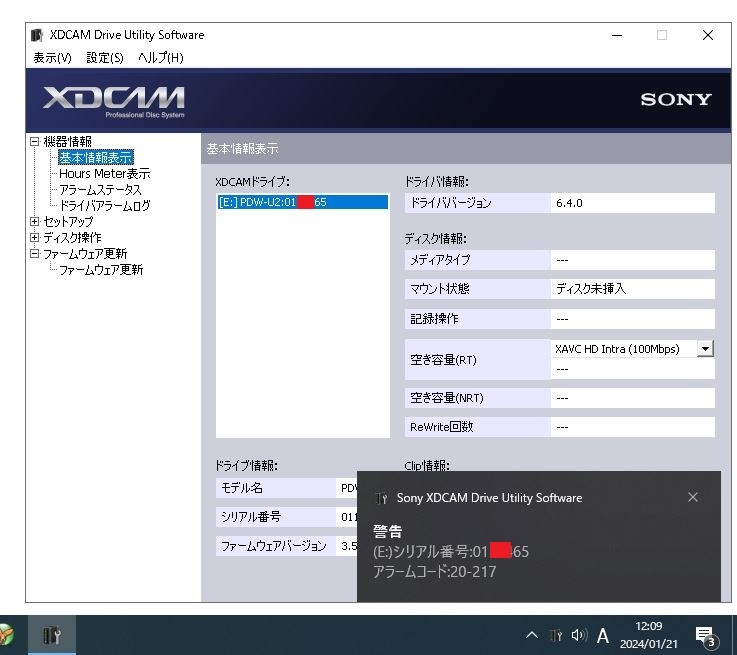Image resolution: width=737 pixels, height=655 pixels.
Task: Open the XAVC HD Intra format dropdown
Action: (705, 349)
